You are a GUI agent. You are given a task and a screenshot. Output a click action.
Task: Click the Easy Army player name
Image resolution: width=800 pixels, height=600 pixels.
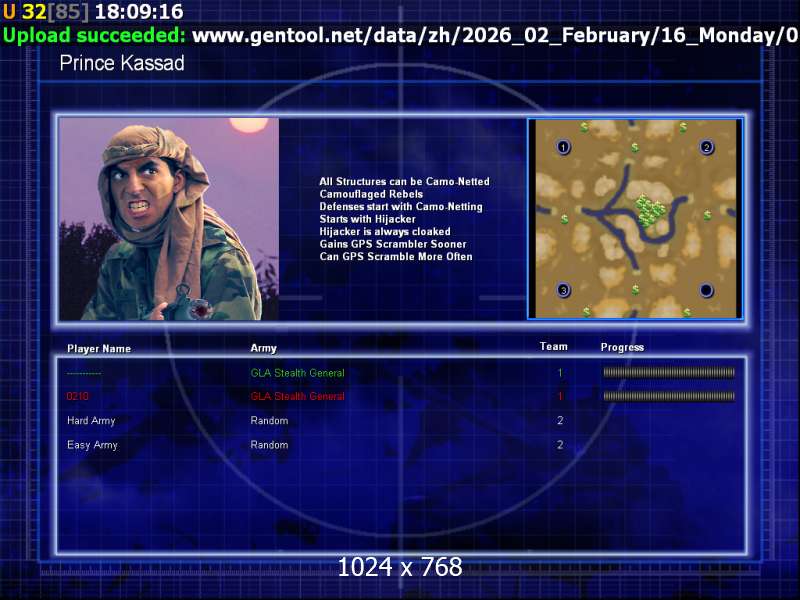[92, 445]
